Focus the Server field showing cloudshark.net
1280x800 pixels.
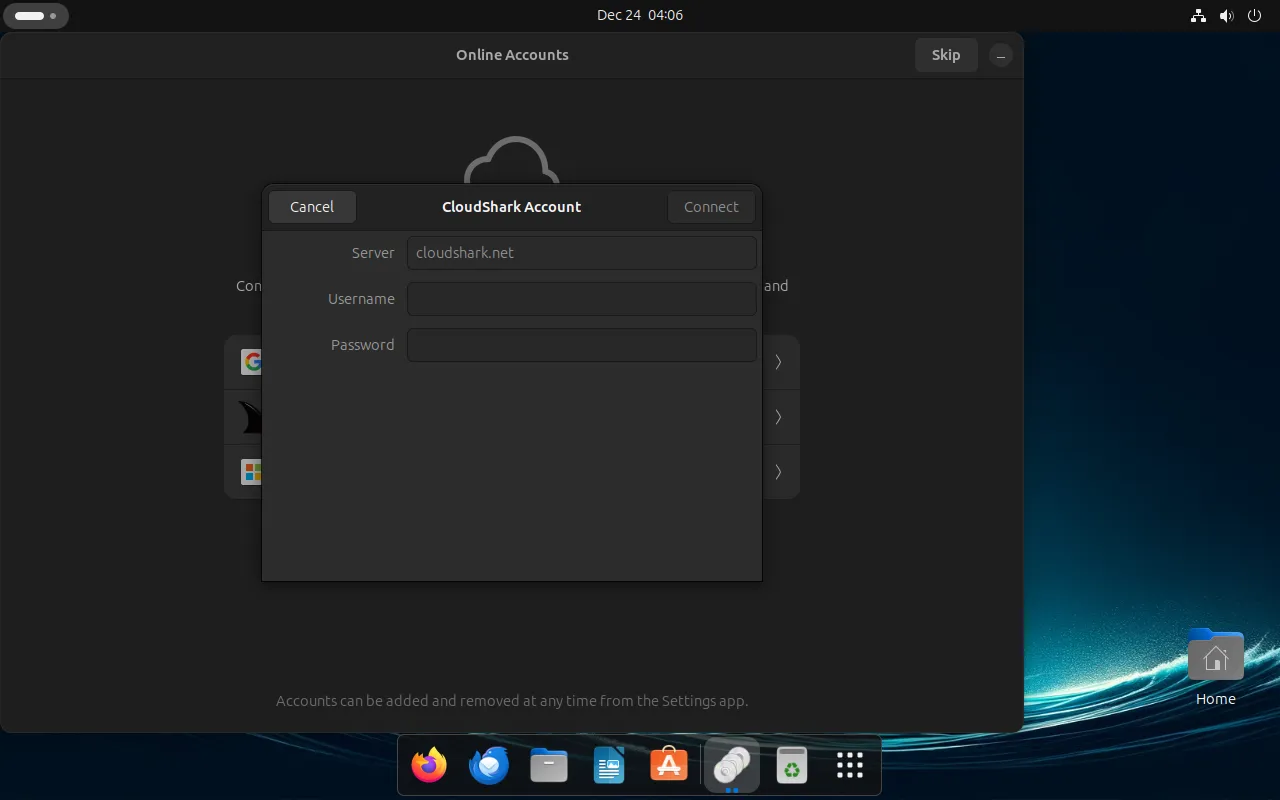coord(581,253)
